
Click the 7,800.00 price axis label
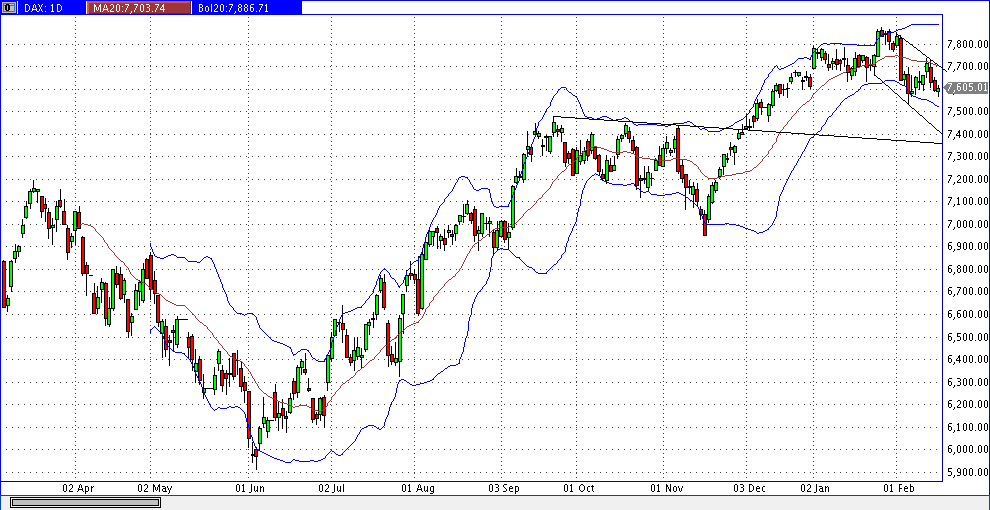tap(967, 44)
